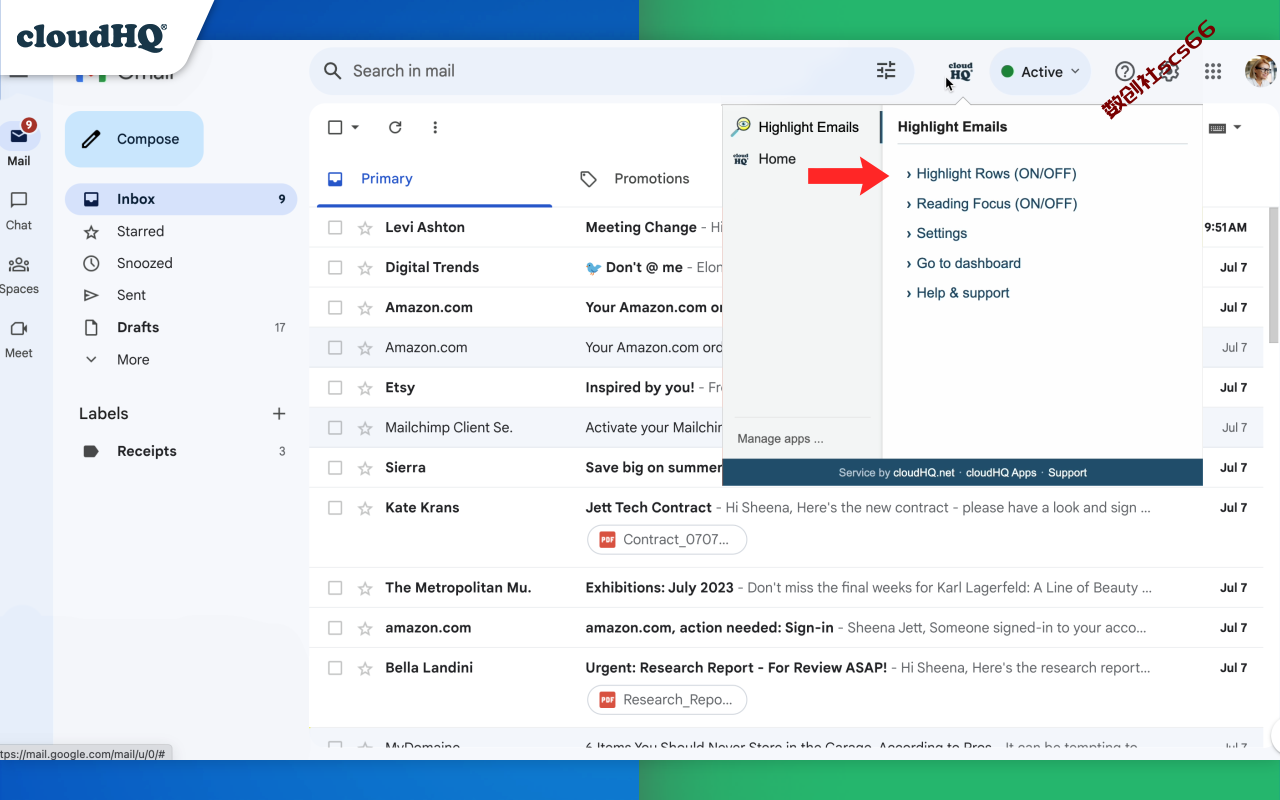Open the More options three-dot menu

point(435,127)
